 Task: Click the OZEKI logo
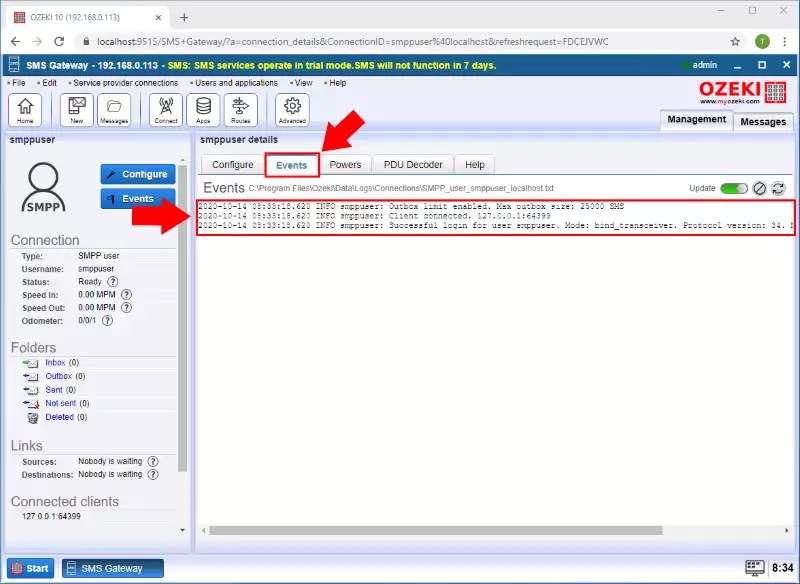tap(742, 92)
